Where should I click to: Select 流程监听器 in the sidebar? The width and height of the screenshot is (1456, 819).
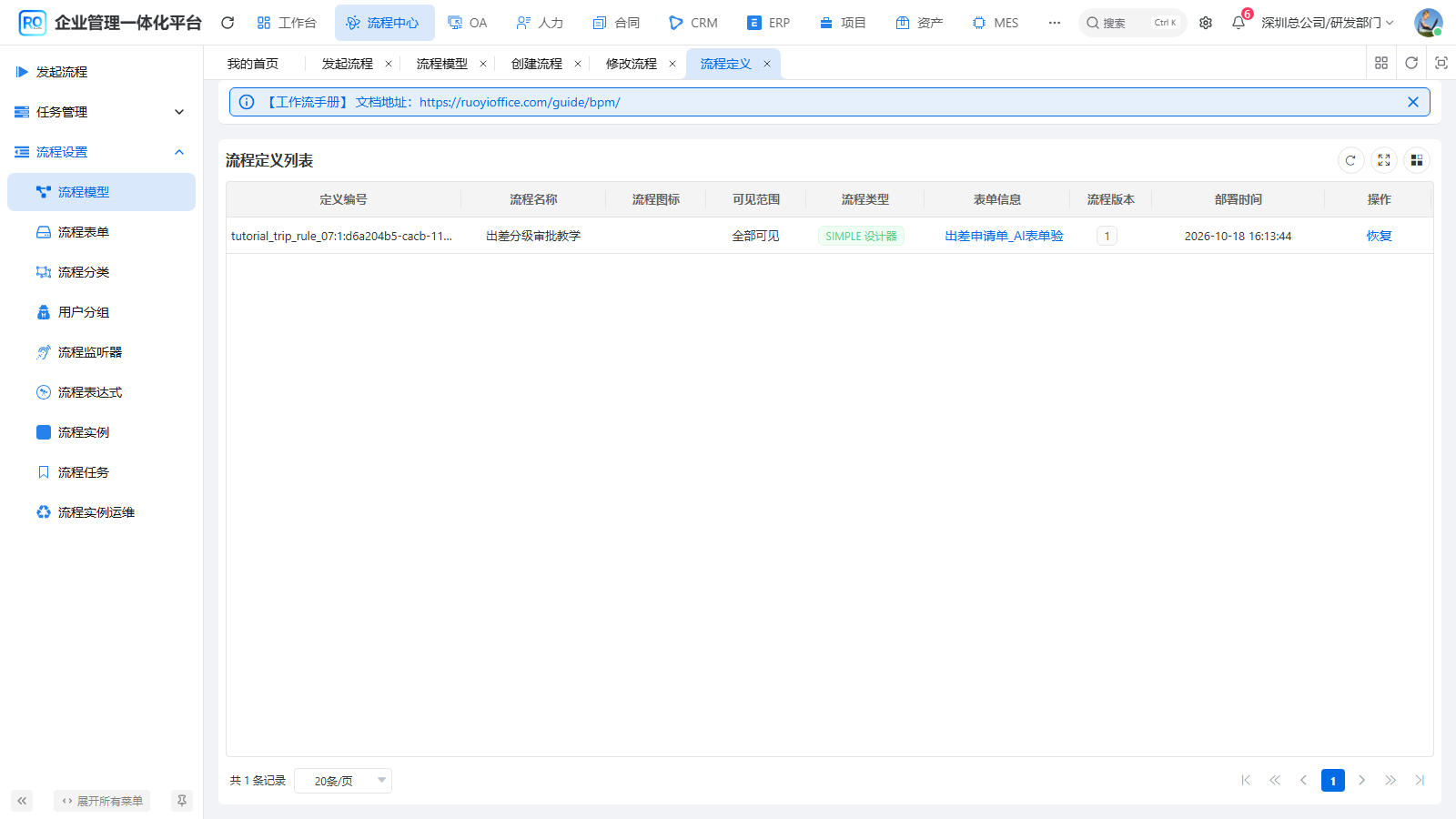(101, 352)
